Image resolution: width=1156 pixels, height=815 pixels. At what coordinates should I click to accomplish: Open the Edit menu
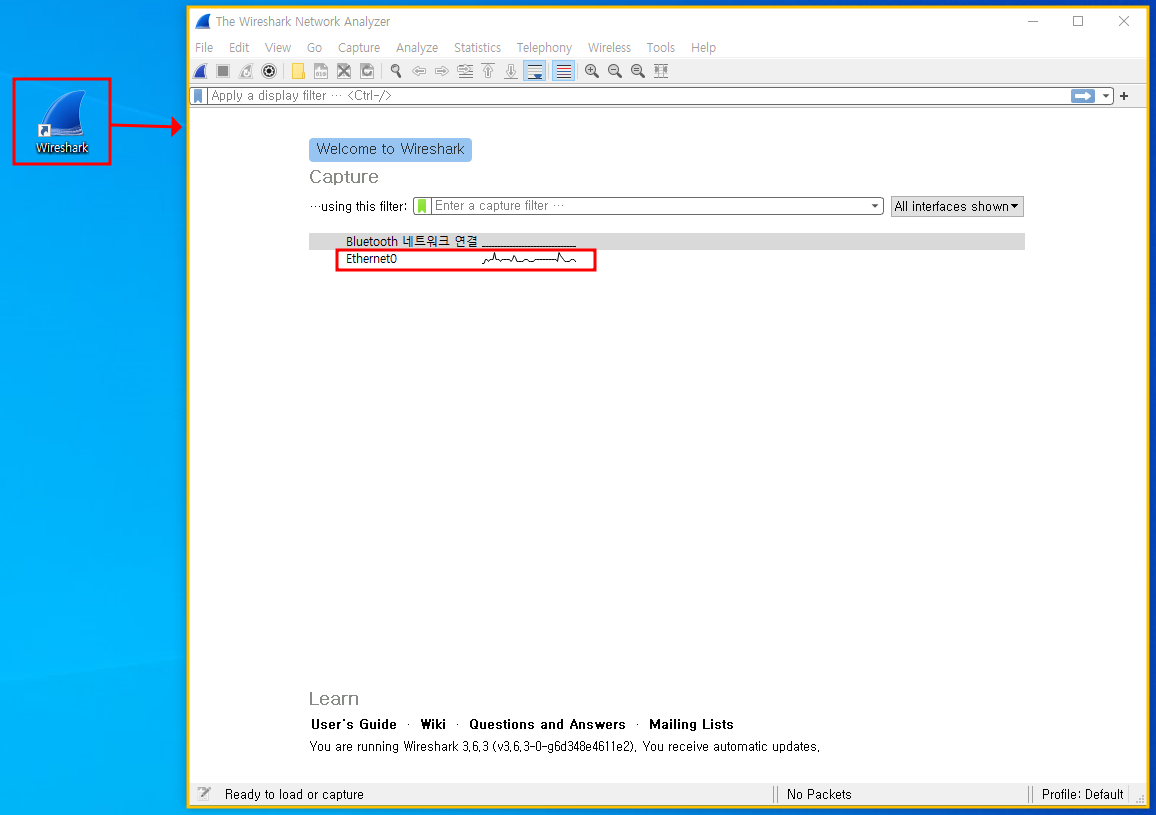(x=239, y=47)
